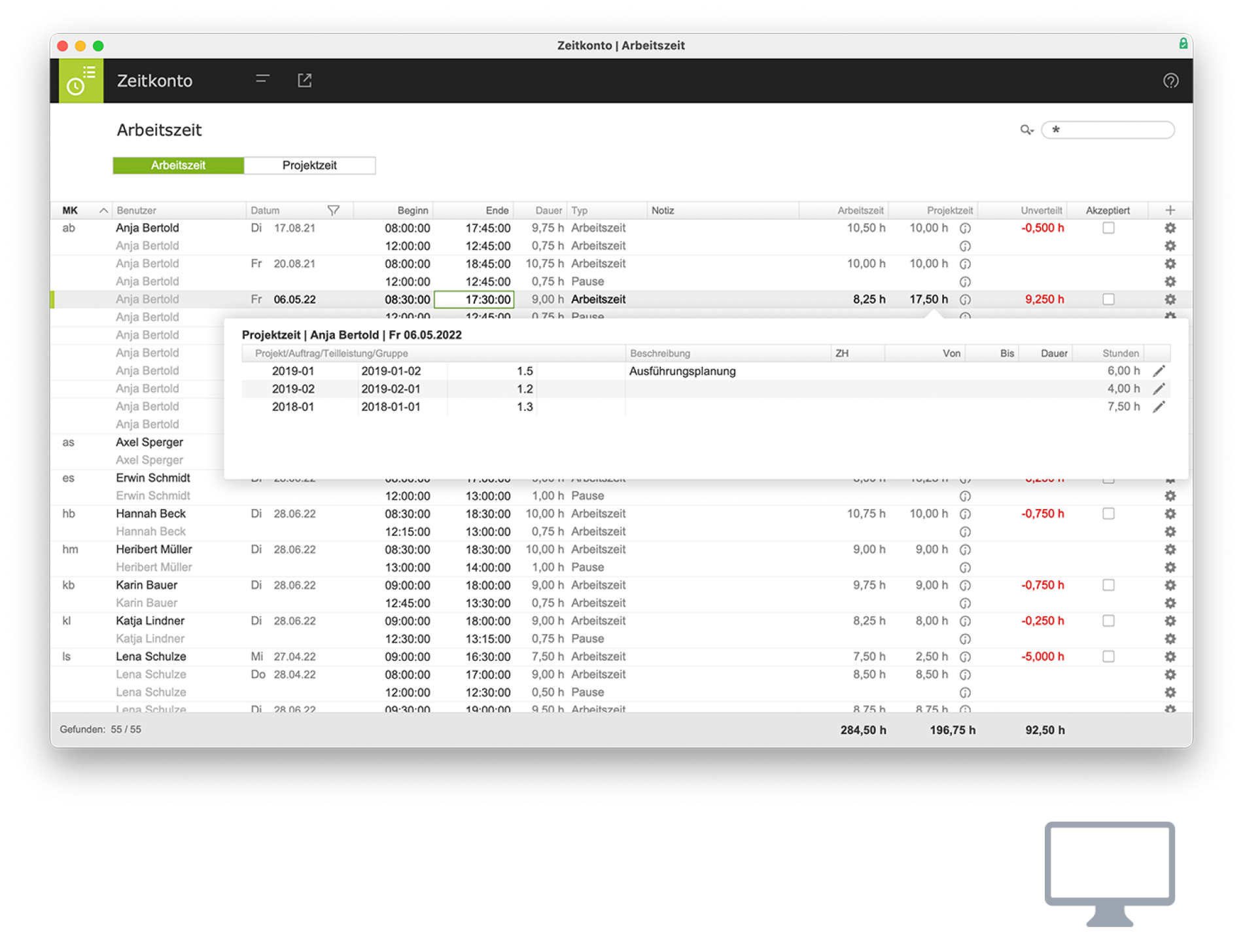Viewport: 1243px width, 952px height.
Task: Edit the 7,50 h project entry pencil
Action: [1158, 407]
